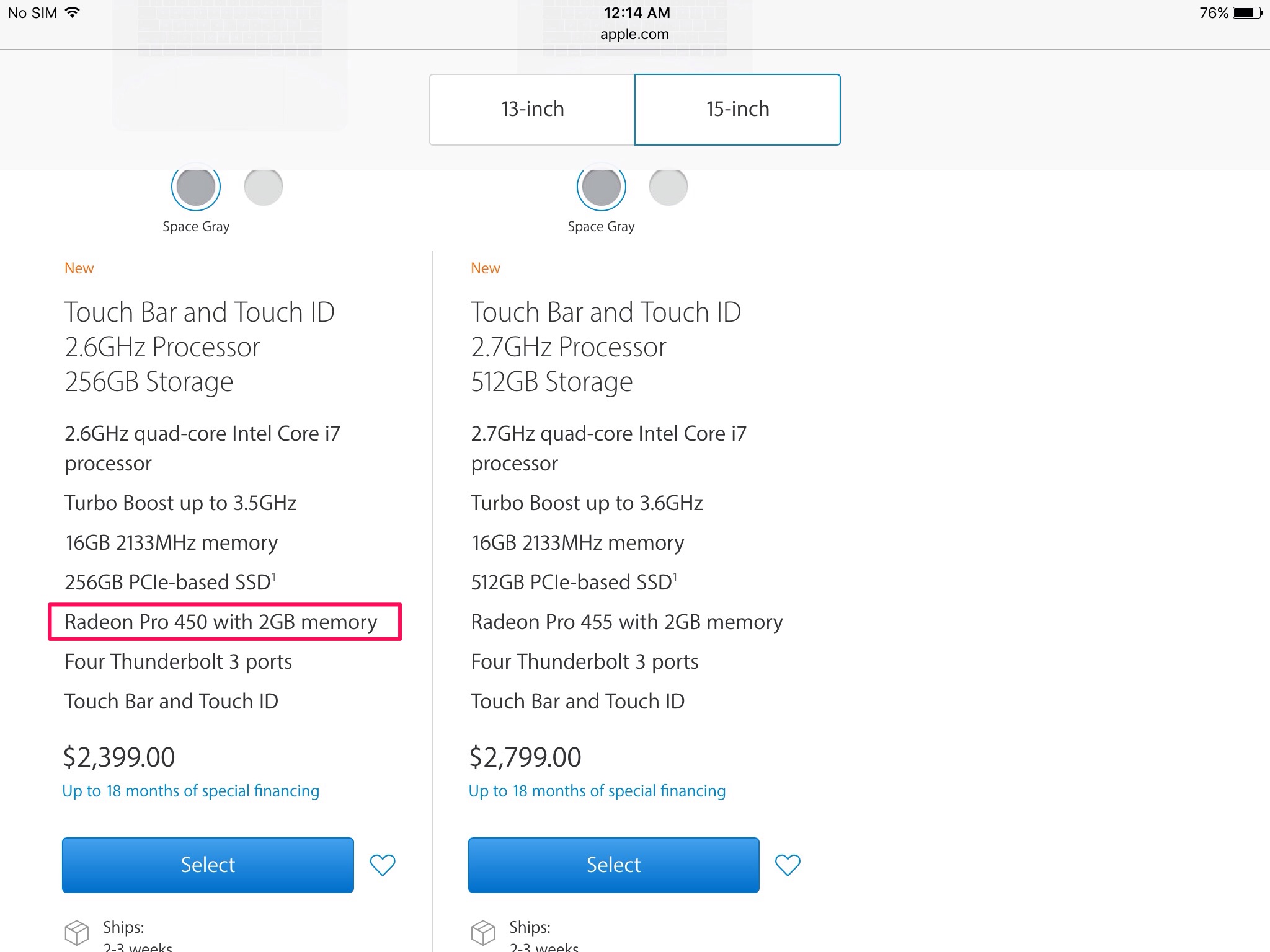Click 'Radeon Pro 455 with 2GB memory' text
This screenshot has width=1270, height=952.
[626, 622]
